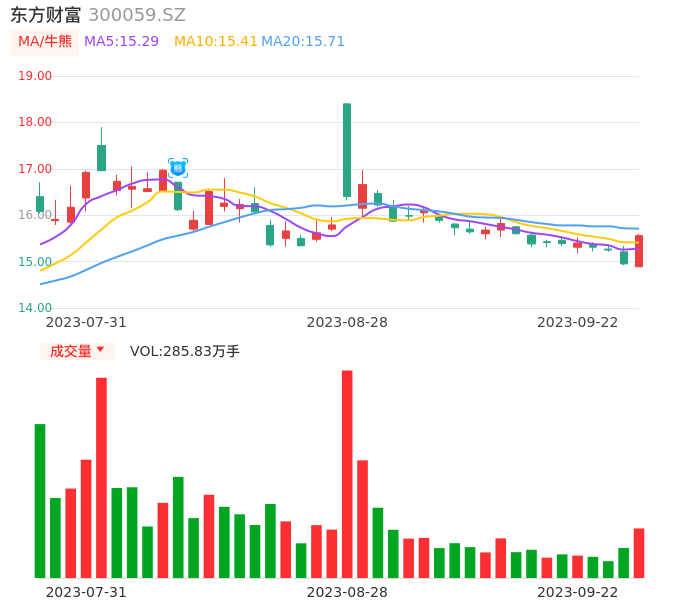Click the last red candlestick on the right
The height and width of the screenshot is (606, 686).
(x=639, y=251)
